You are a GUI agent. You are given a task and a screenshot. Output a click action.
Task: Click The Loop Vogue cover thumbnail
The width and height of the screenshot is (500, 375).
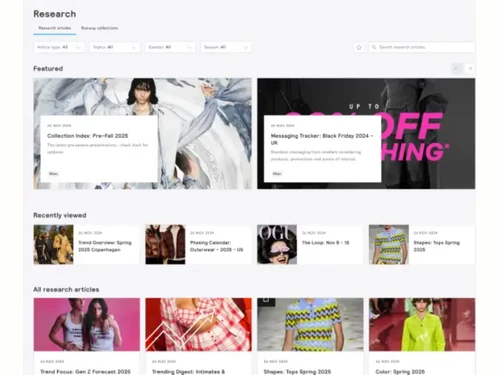pyautogui.click(x=277, y=244)
